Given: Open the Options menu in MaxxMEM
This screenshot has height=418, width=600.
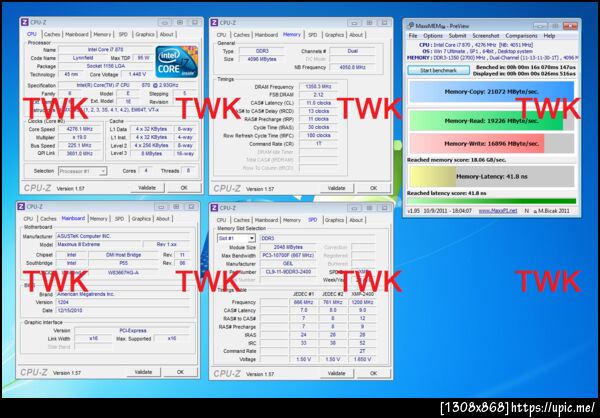Looking at the screenshot, I should pos(433,36).
